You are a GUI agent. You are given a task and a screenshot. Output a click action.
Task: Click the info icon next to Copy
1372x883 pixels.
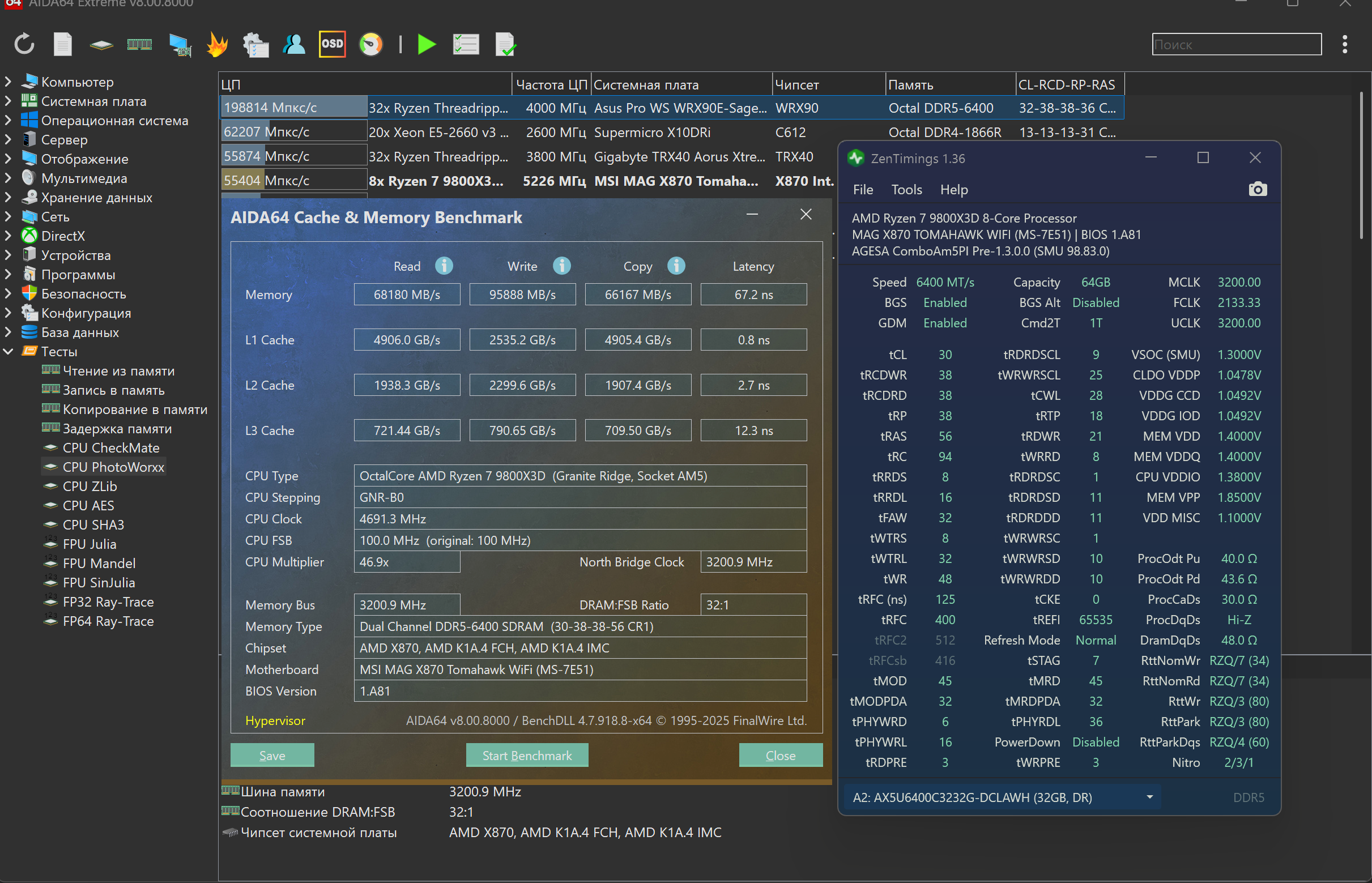[676, 266]
